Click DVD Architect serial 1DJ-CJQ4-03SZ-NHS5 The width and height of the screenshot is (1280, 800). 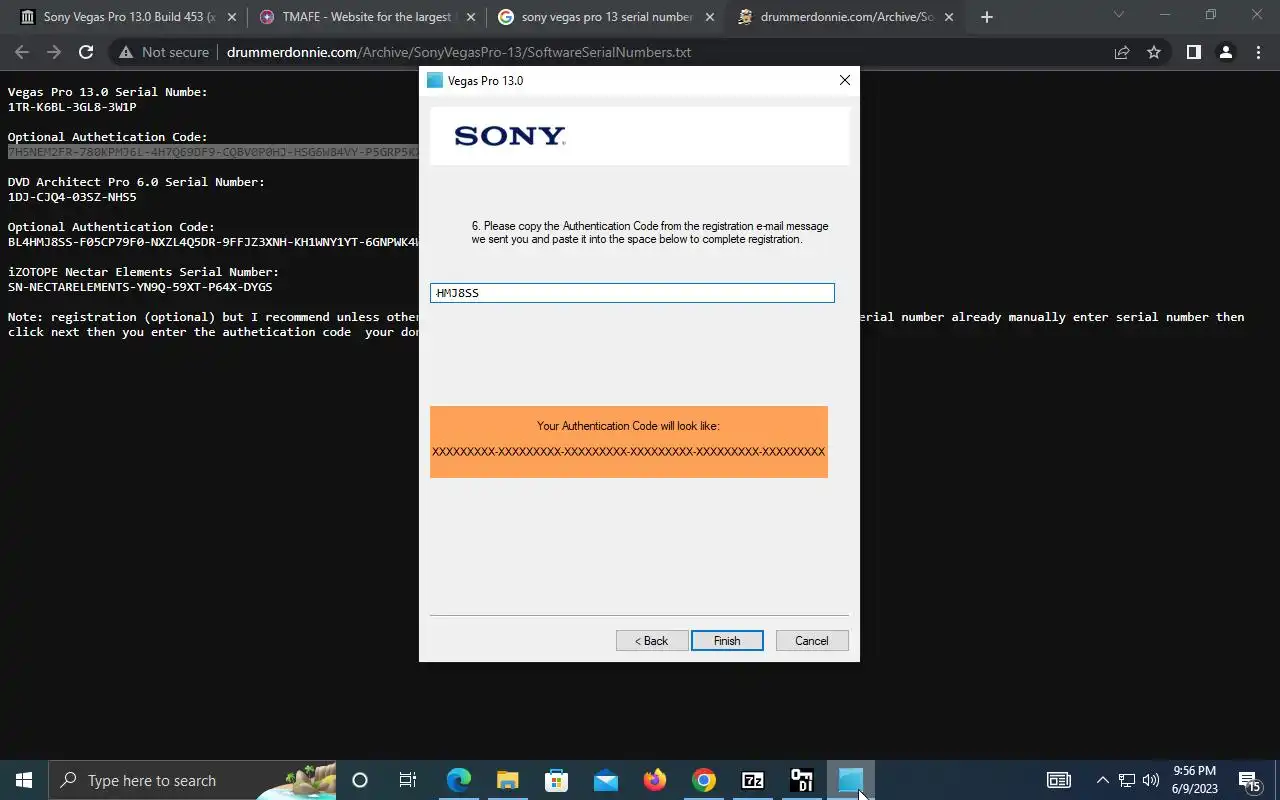(72, 197)
